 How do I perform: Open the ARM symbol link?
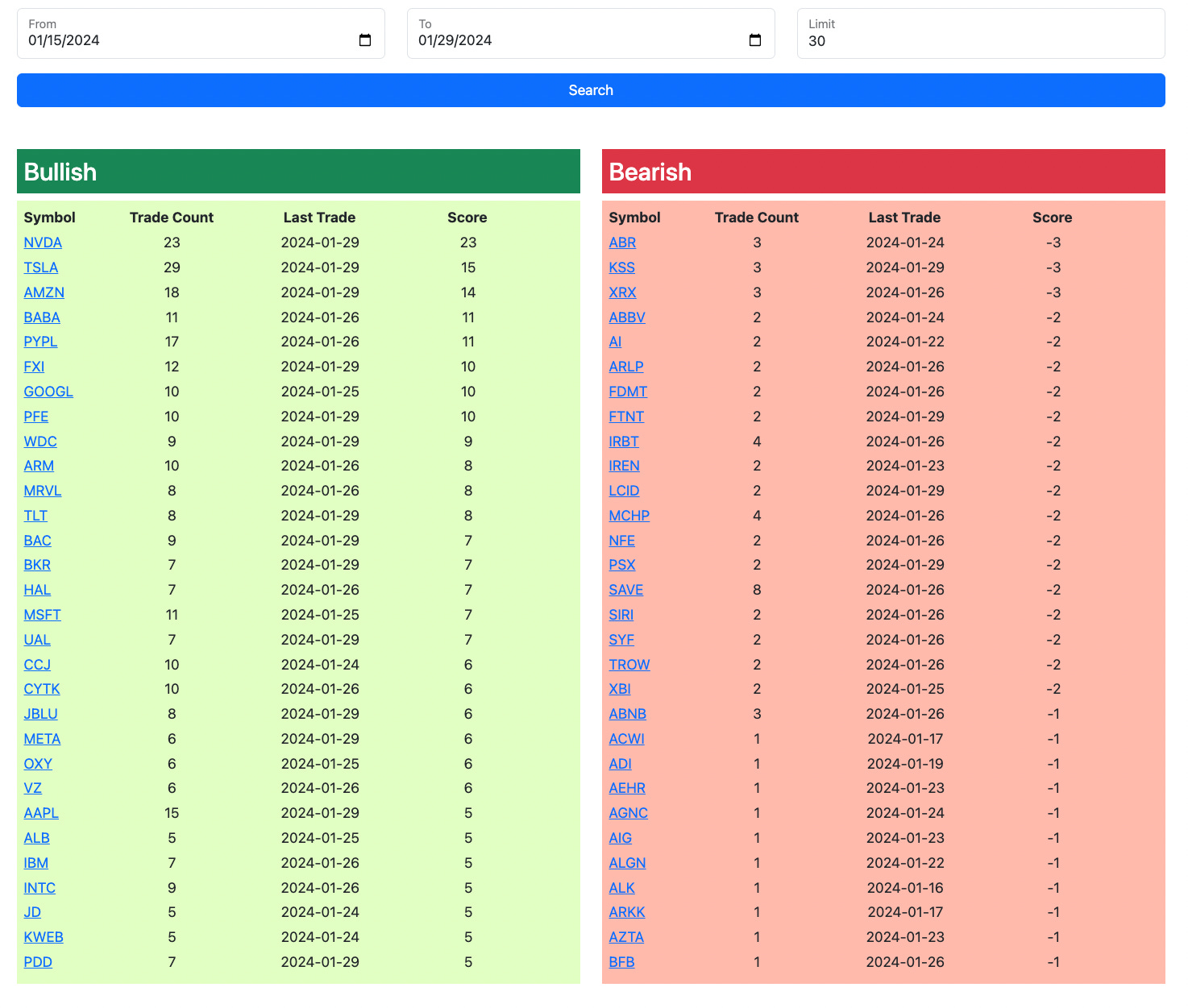click(x=39, y=466)
